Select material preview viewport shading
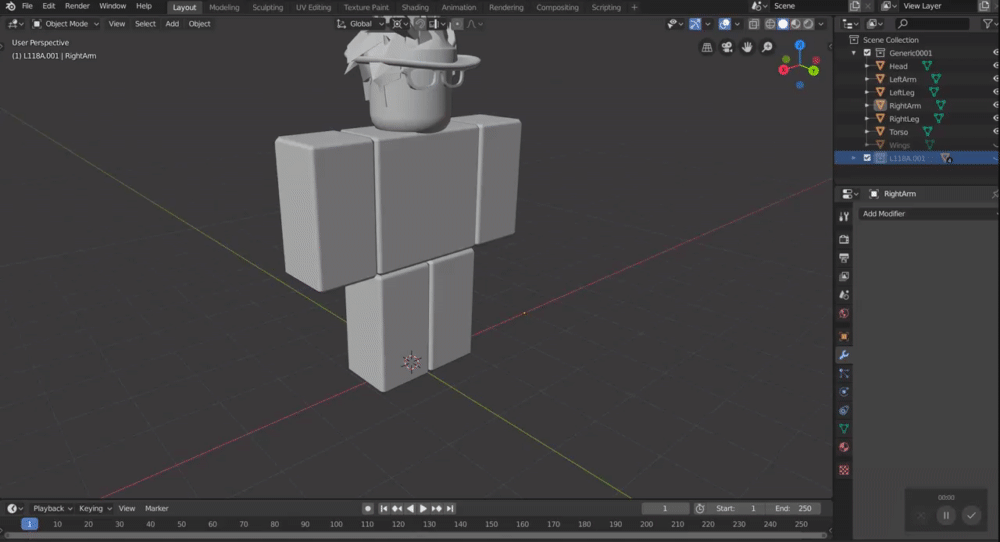 click(795, 24)
